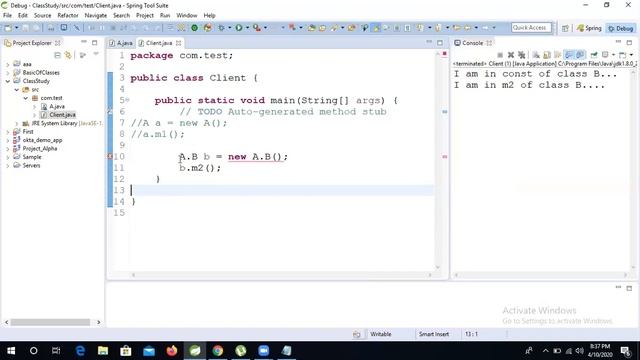Toggle Scroll Lock in Console
640x360 pixels.
(x=547, y=55)
